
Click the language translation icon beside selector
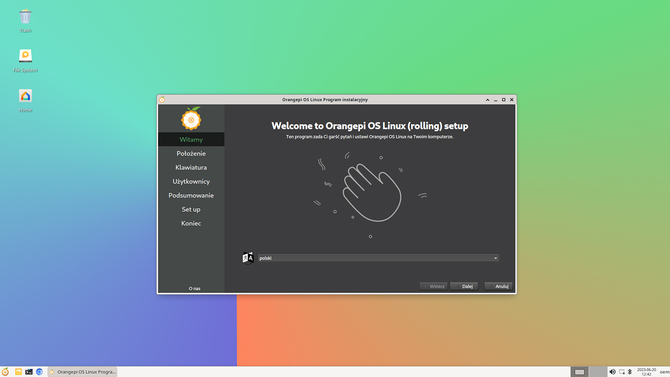(248, 258)
